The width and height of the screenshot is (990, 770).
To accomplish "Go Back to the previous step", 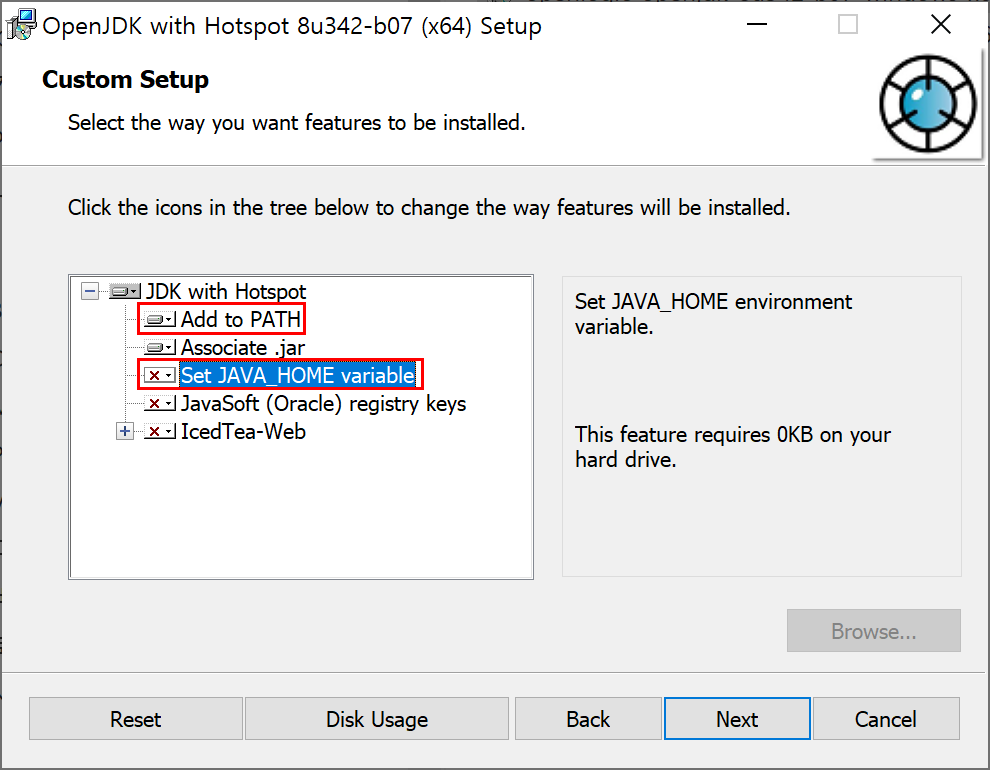I will [588, 719].
